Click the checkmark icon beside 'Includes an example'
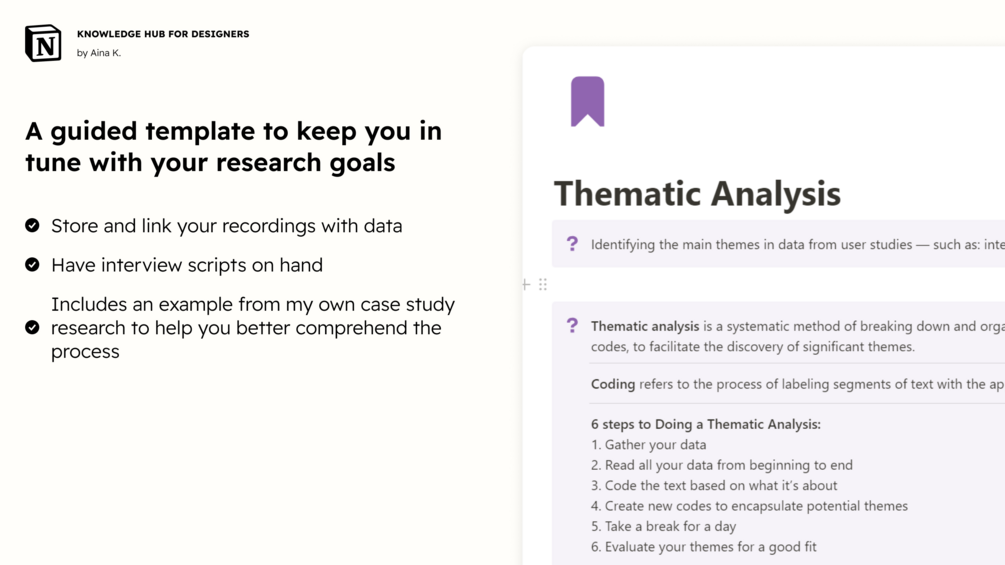The image size is (1005, 565). (x=32, y=327)
